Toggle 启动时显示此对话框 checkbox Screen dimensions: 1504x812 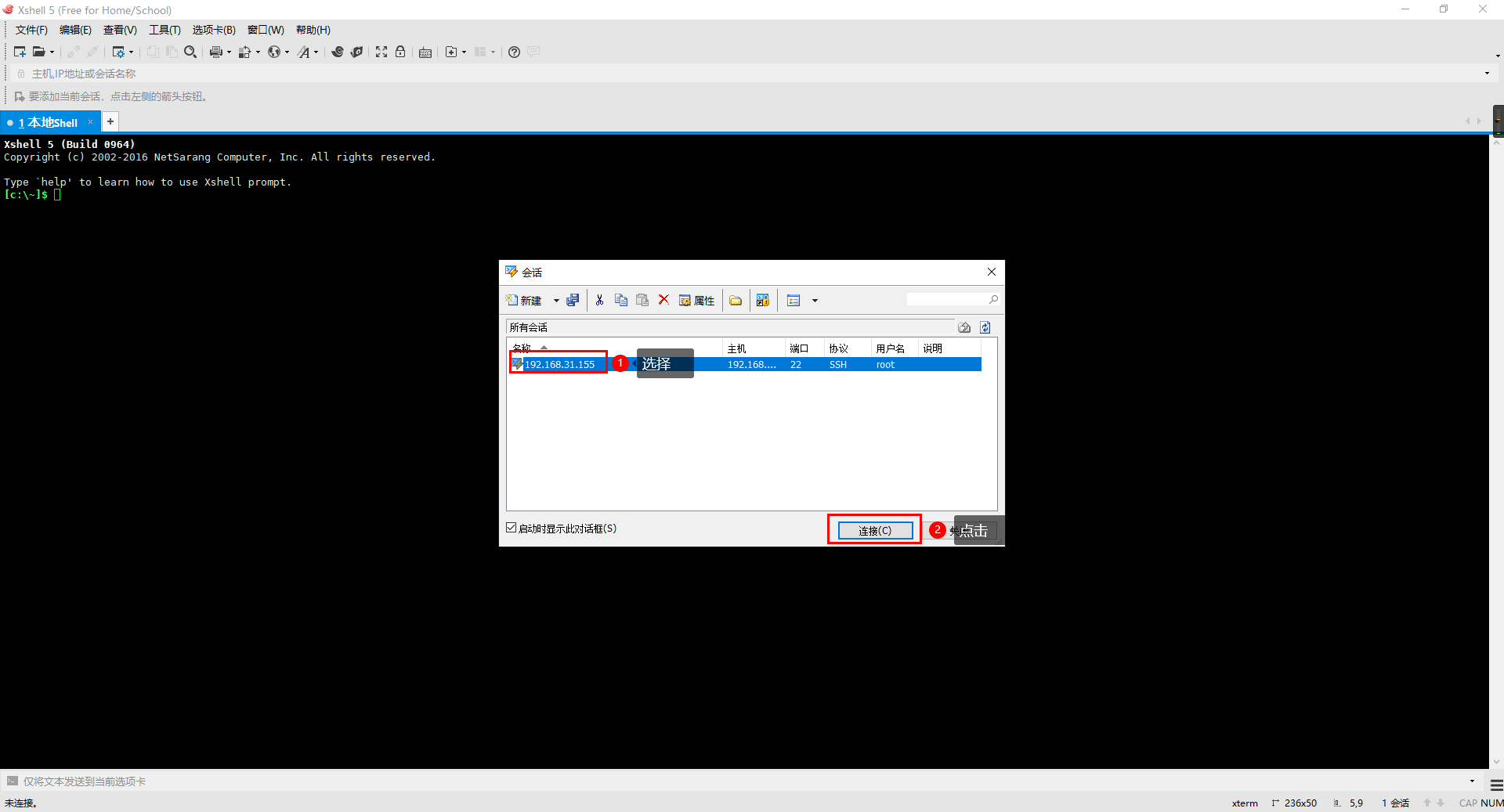(512, 528)
